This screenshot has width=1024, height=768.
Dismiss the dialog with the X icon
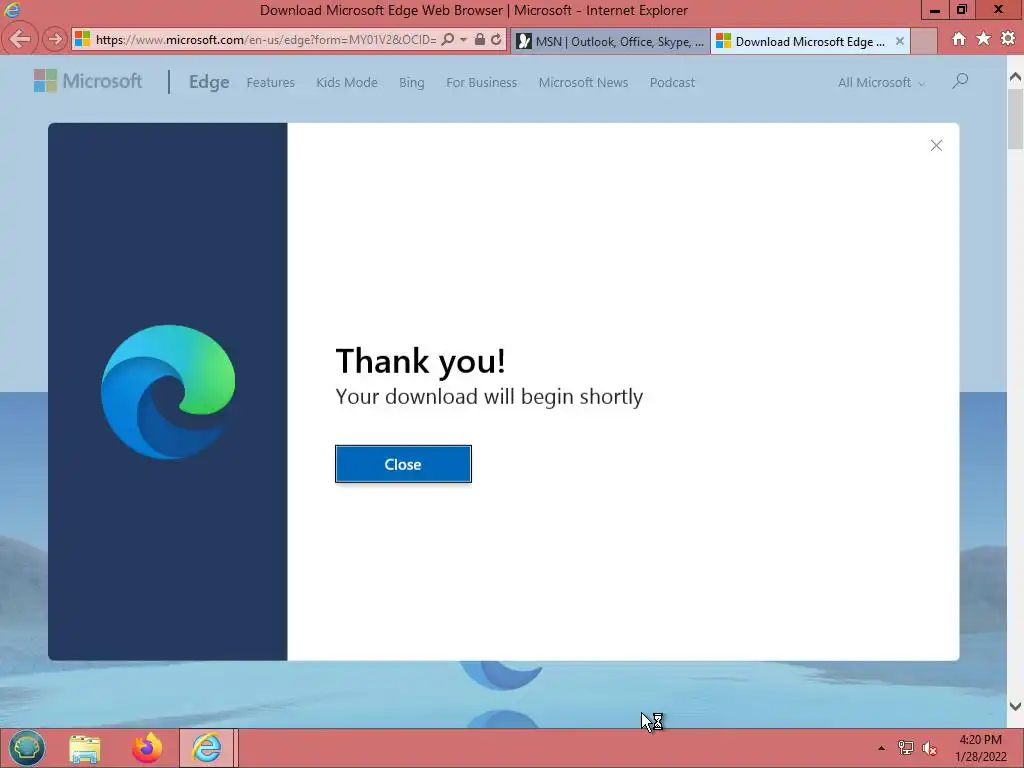[x=936, y=146]
